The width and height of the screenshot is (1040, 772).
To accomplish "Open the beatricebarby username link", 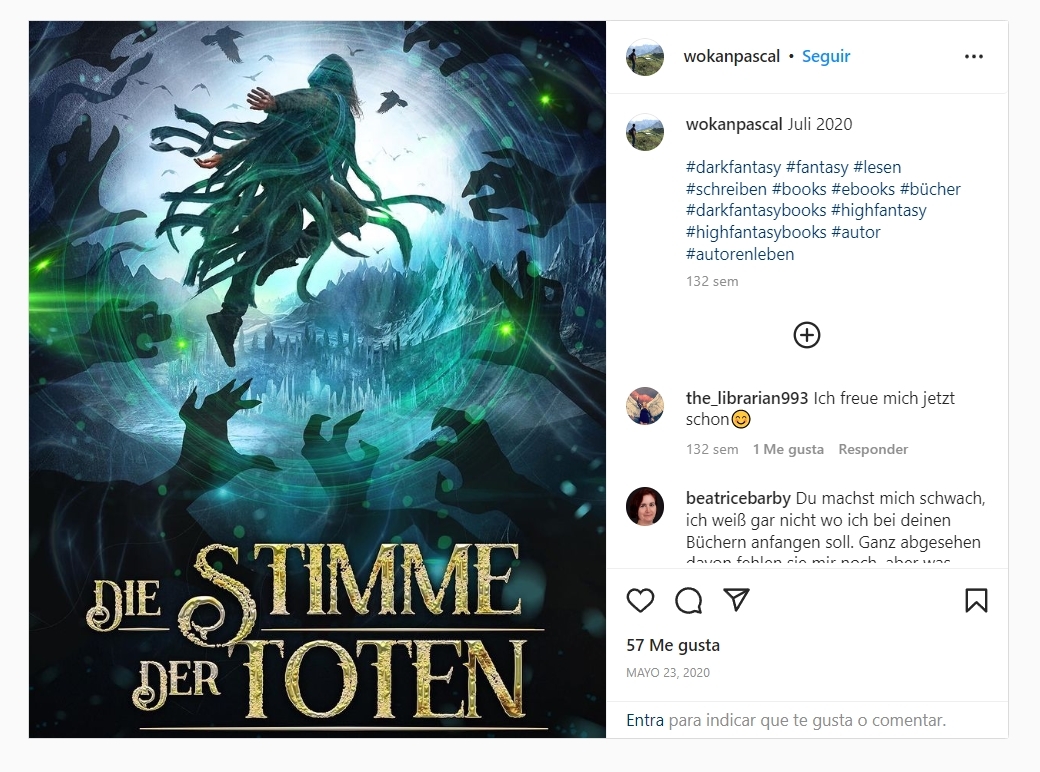I will 738,498.
